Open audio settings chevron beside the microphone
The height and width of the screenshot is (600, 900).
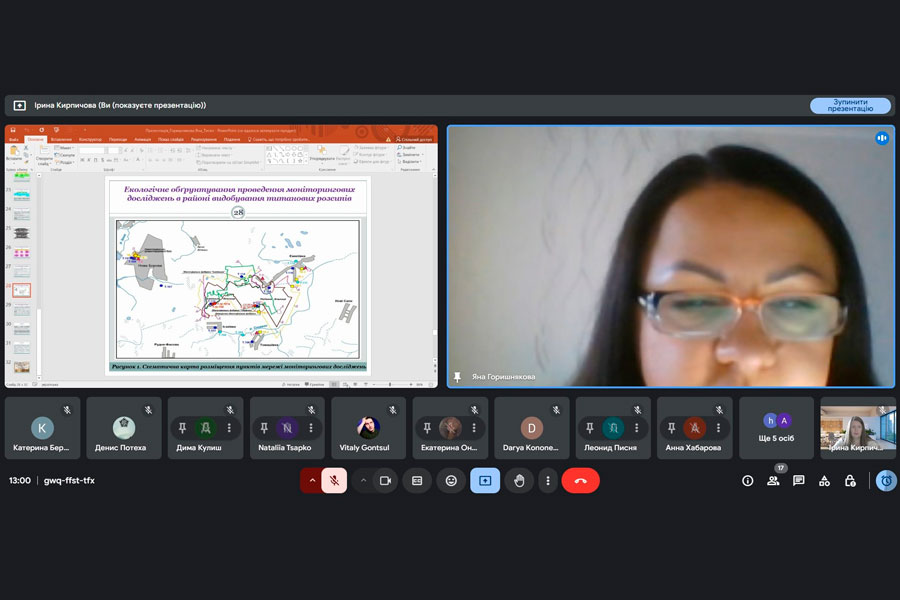point(311,481)
